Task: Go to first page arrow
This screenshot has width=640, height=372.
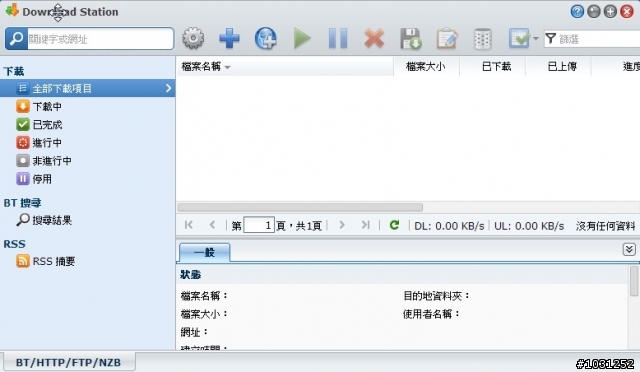Action: pyautogui.click(x=189, y=225)
